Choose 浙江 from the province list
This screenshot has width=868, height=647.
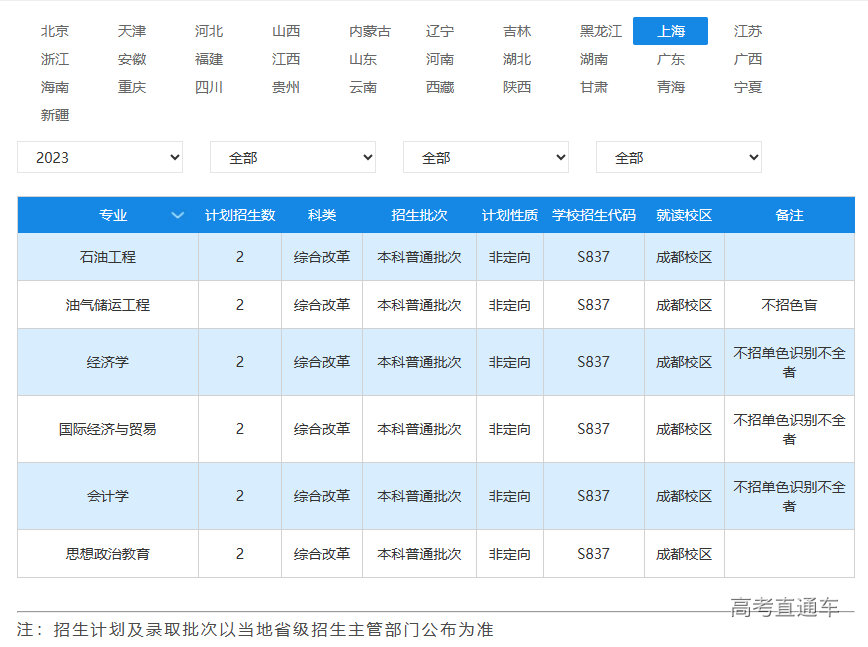coord(55,59)
